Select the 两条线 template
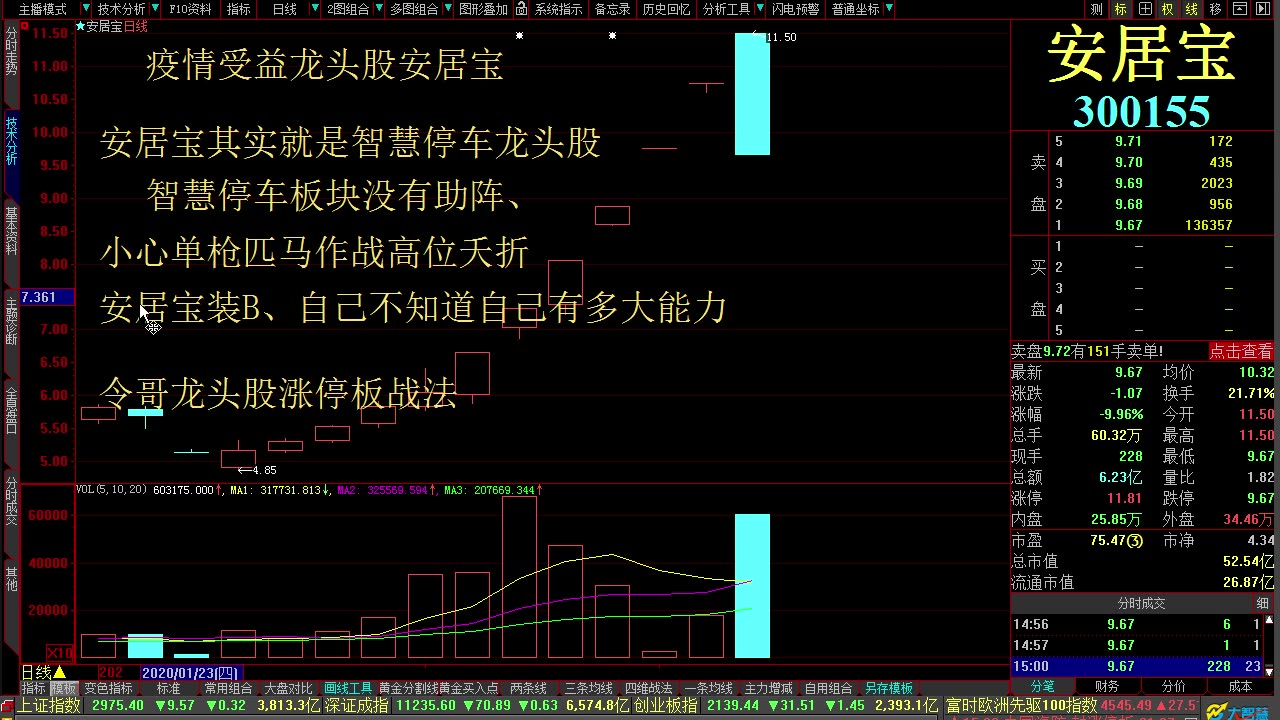 528,688
